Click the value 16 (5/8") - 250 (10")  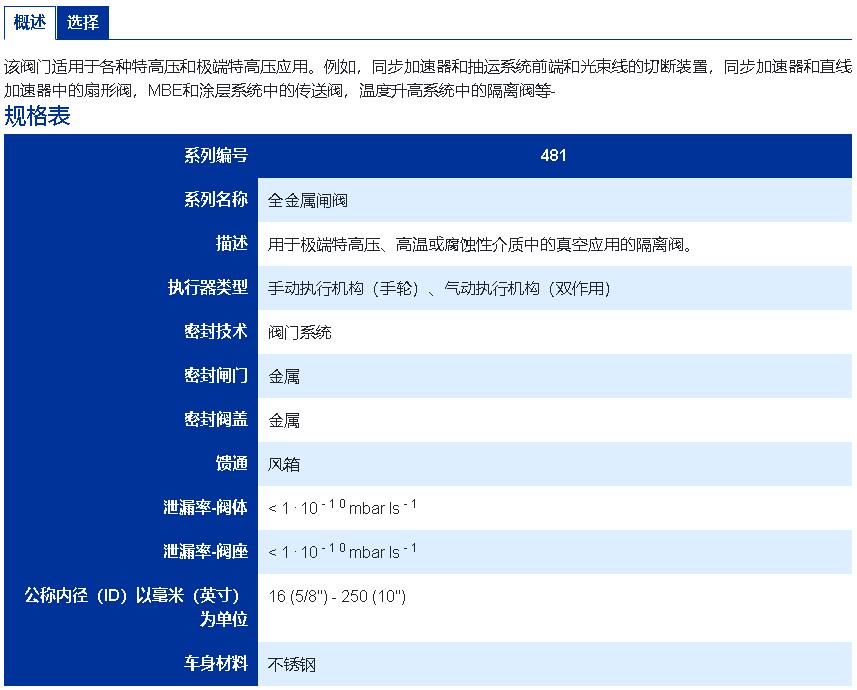[337, 596]
